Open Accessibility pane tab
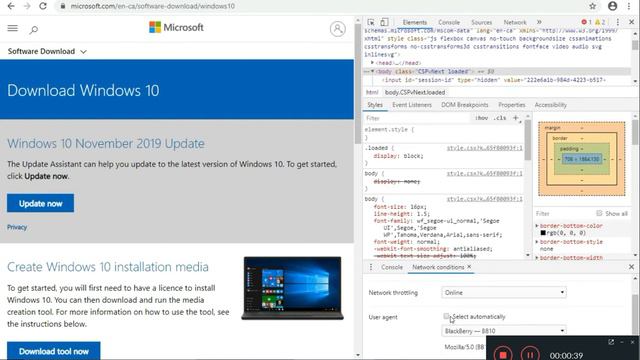 (551, 105)
